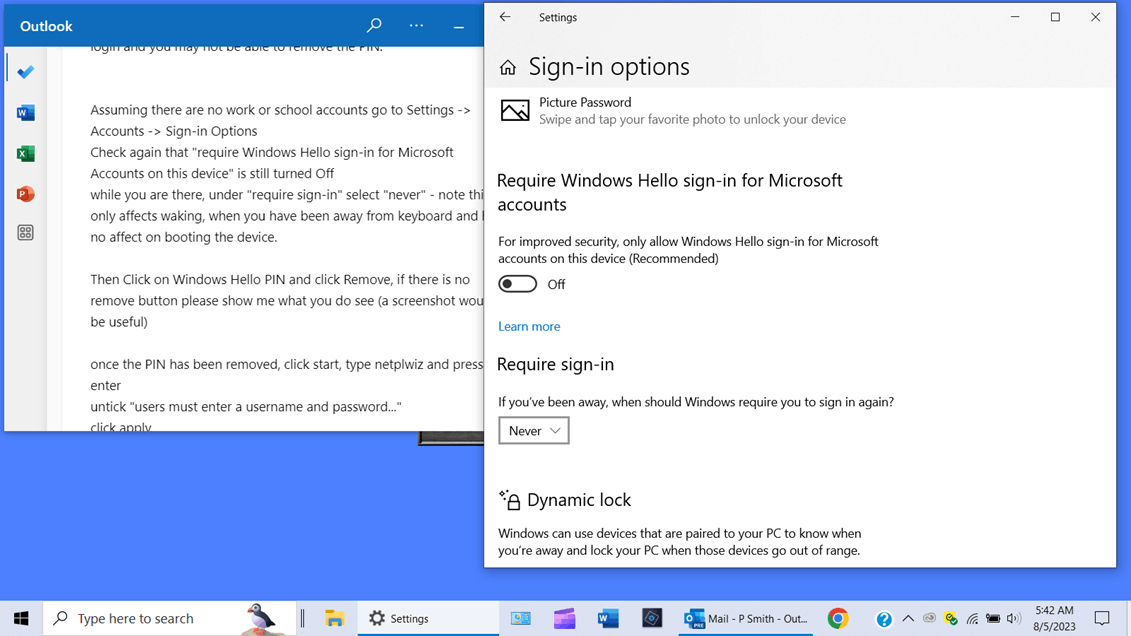Open the Learn more link
This screenshot has height=636, width=1131.
[529, 327]
